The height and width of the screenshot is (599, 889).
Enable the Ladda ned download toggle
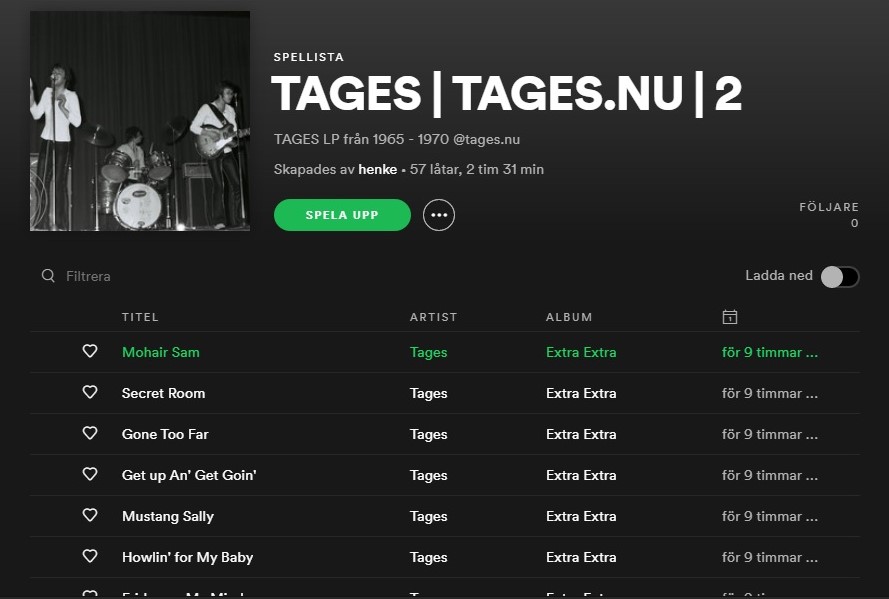839,277
